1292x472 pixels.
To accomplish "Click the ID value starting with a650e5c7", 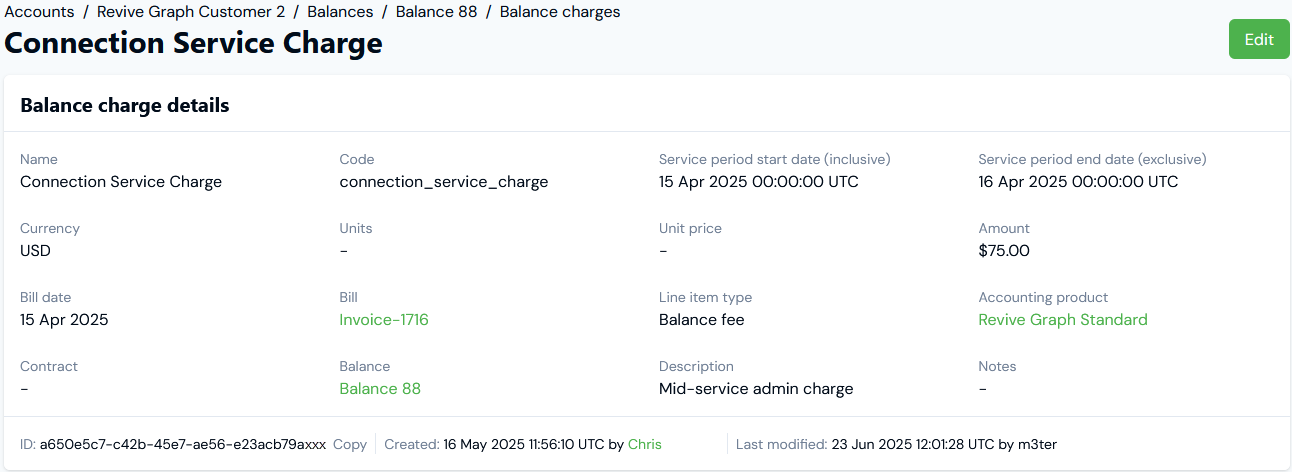I will click(183, 444).
